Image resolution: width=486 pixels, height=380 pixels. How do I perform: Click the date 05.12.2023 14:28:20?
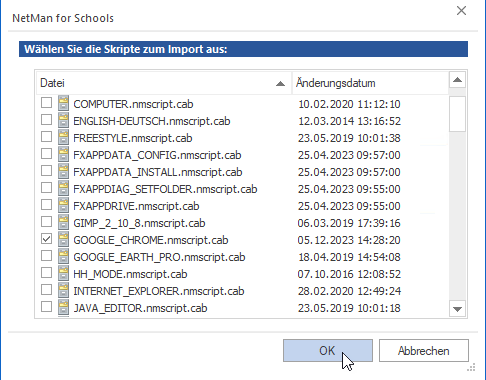pos(349,240)
